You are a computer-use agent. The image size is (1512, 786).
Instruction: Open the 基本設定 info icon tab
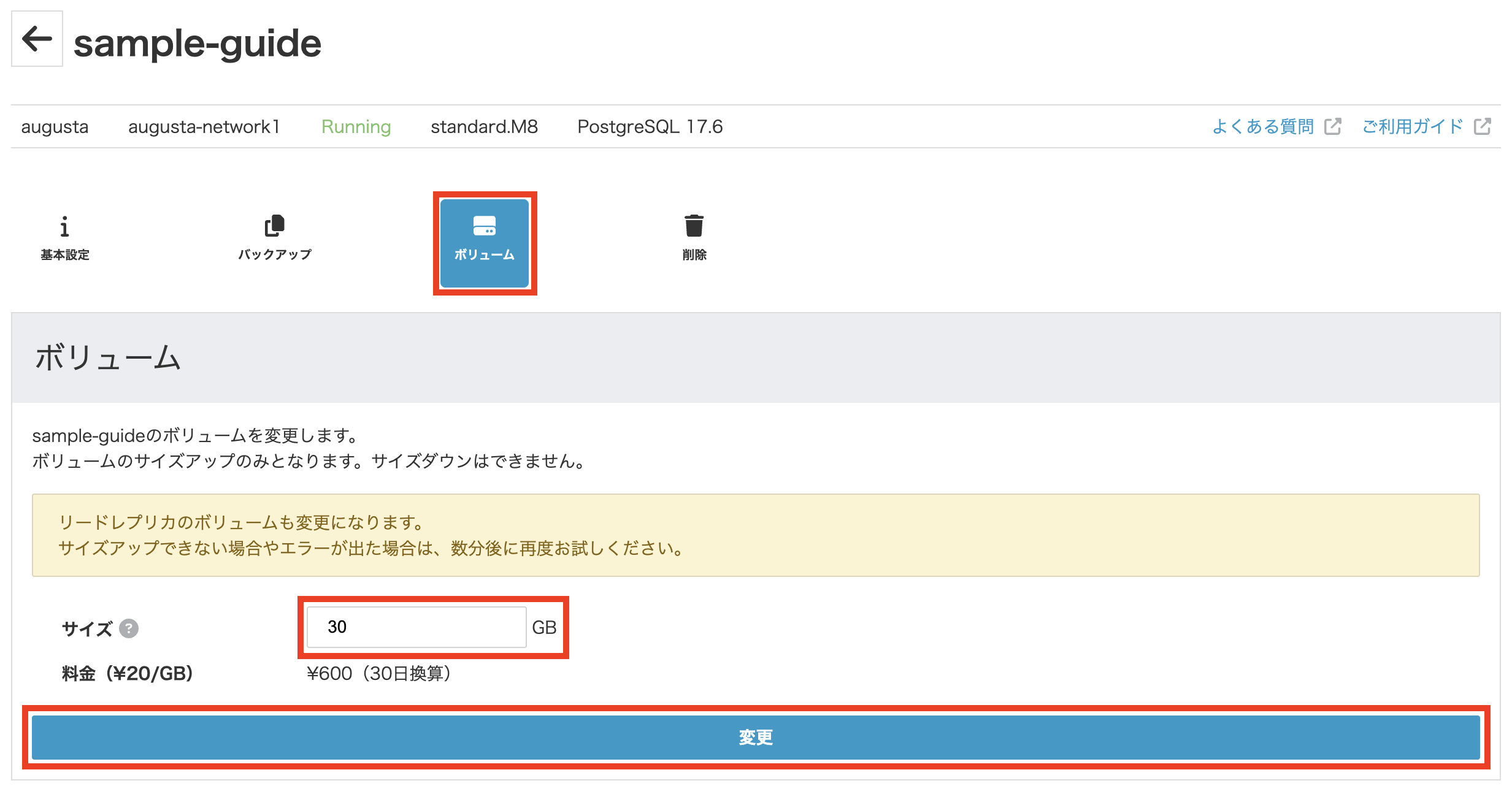click(x=64, y=226)
